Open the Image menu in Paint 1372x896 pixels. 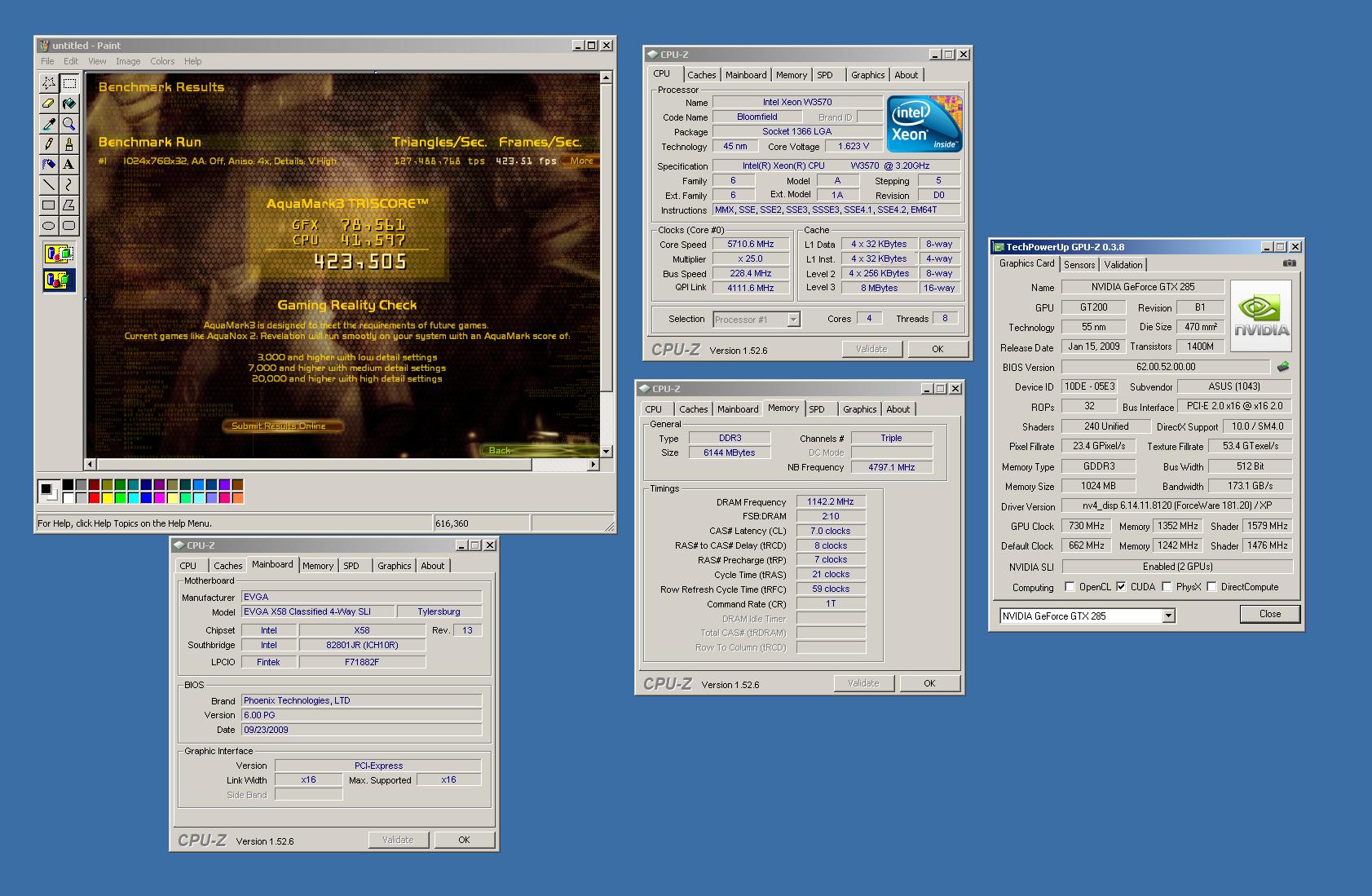128,61
